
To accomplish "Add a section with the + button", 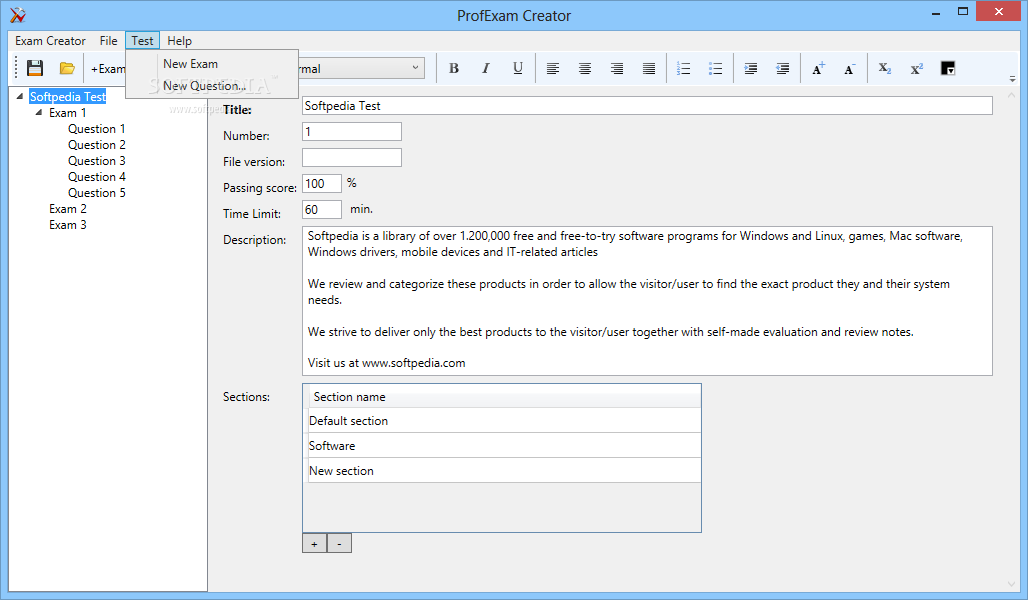I will tap(315, 544).
